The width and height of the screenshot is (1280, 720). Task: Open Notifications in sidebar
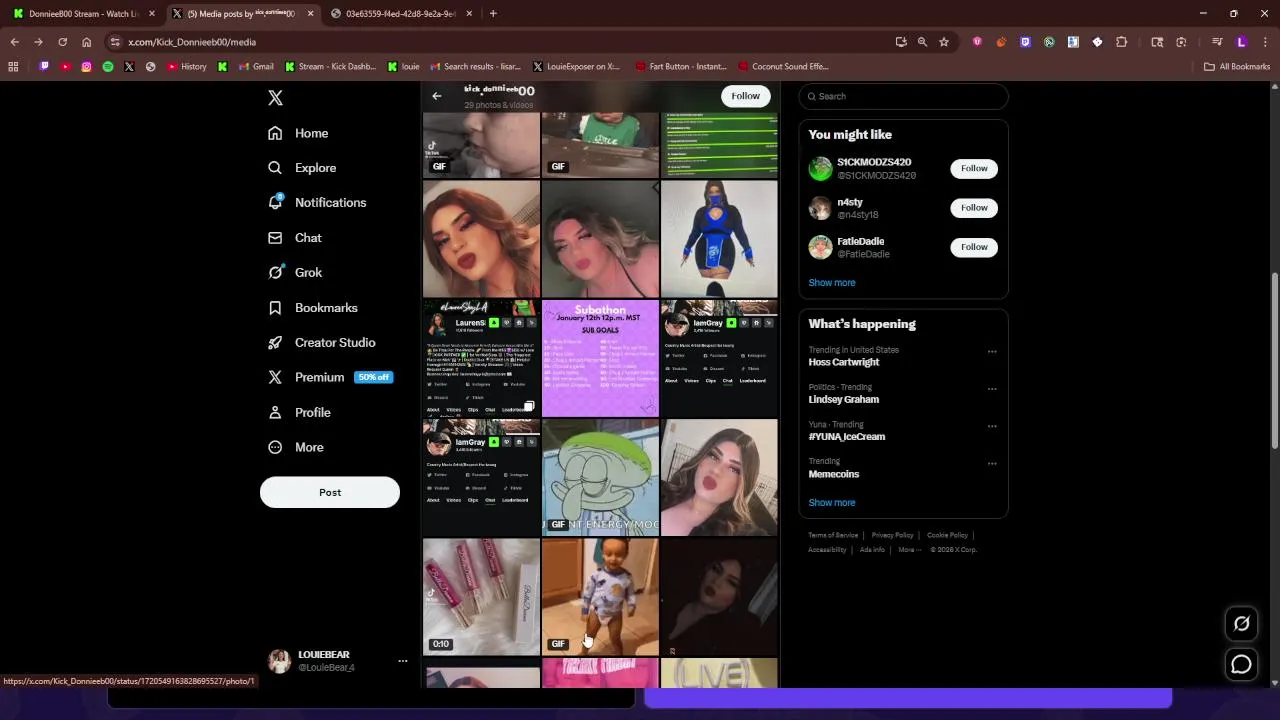(317, 203)
